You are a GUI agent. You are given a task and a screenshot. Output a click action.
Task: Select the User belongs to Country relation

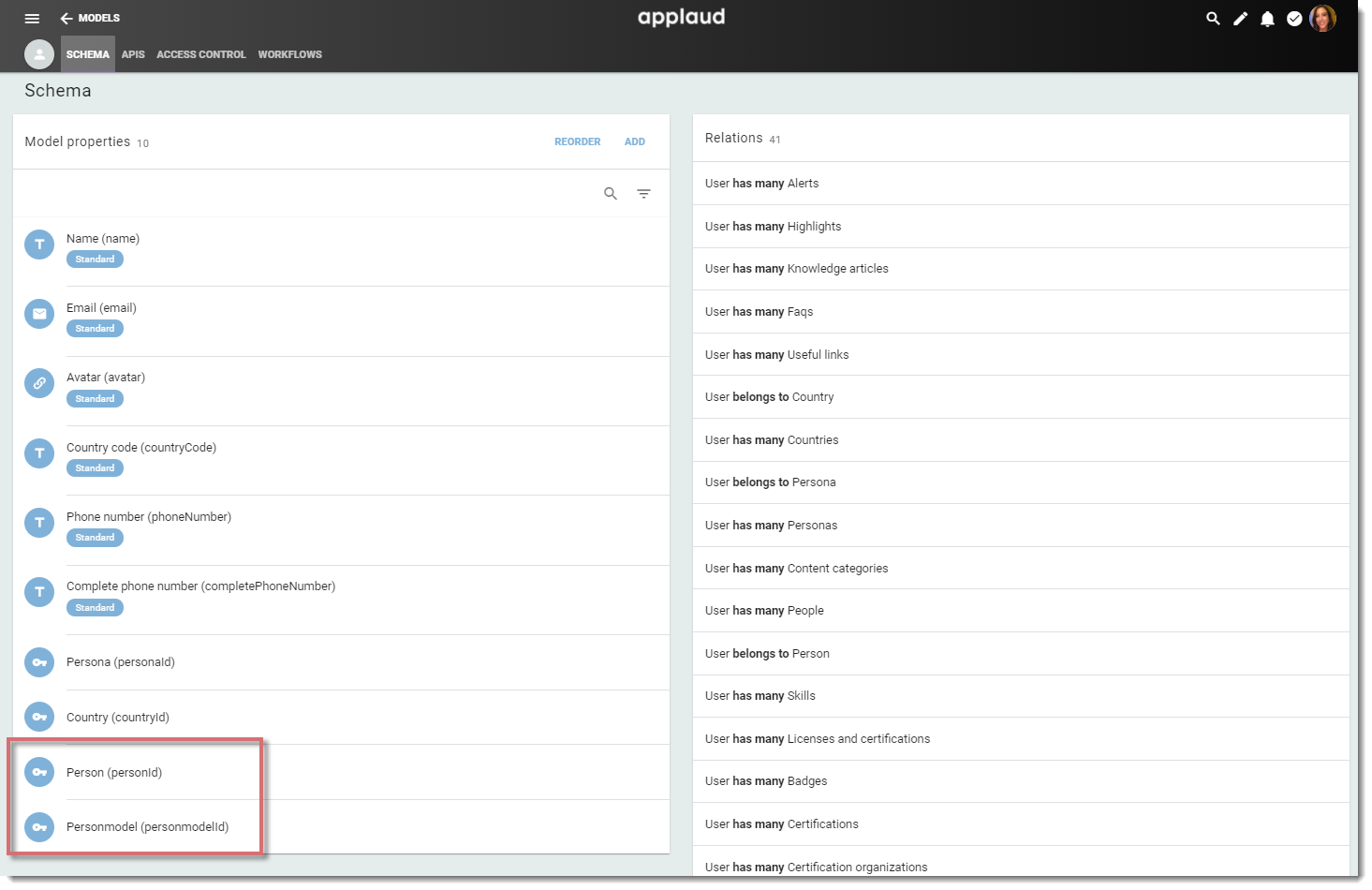[x=769, y=397]
